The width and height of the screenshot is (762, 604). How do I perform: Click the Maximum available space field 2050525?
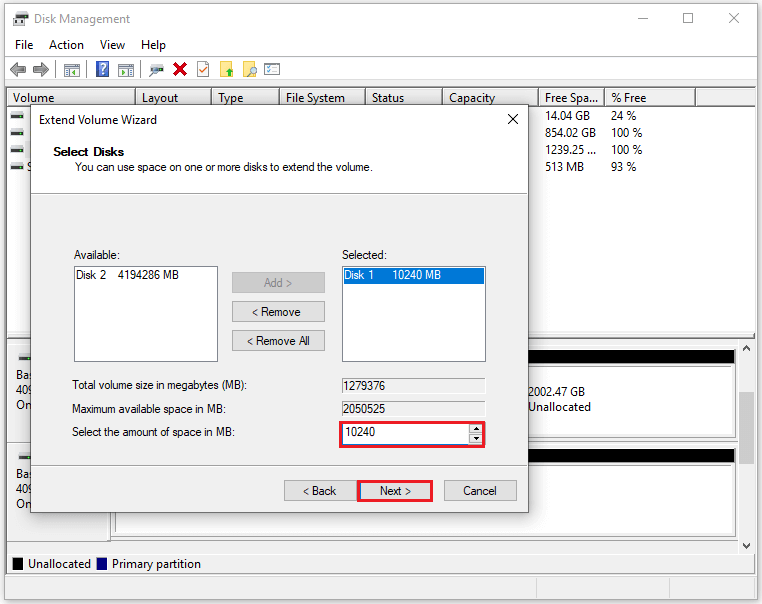coord(414,409)
